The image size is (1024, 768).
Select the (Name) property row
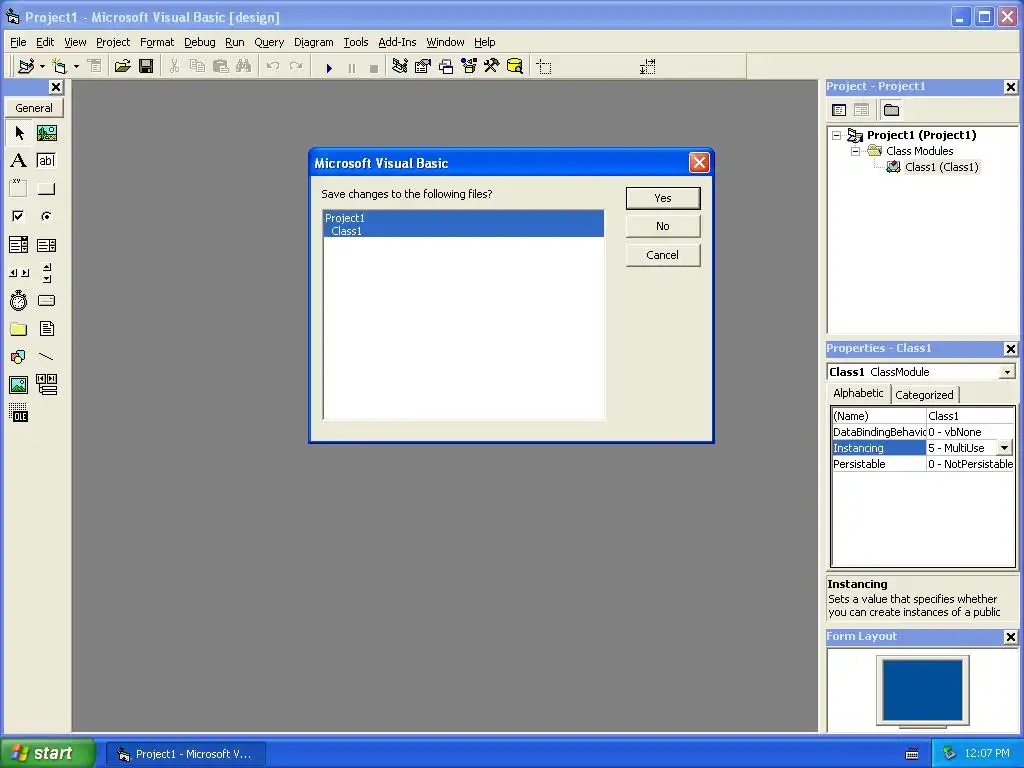[x=923, y=416]
